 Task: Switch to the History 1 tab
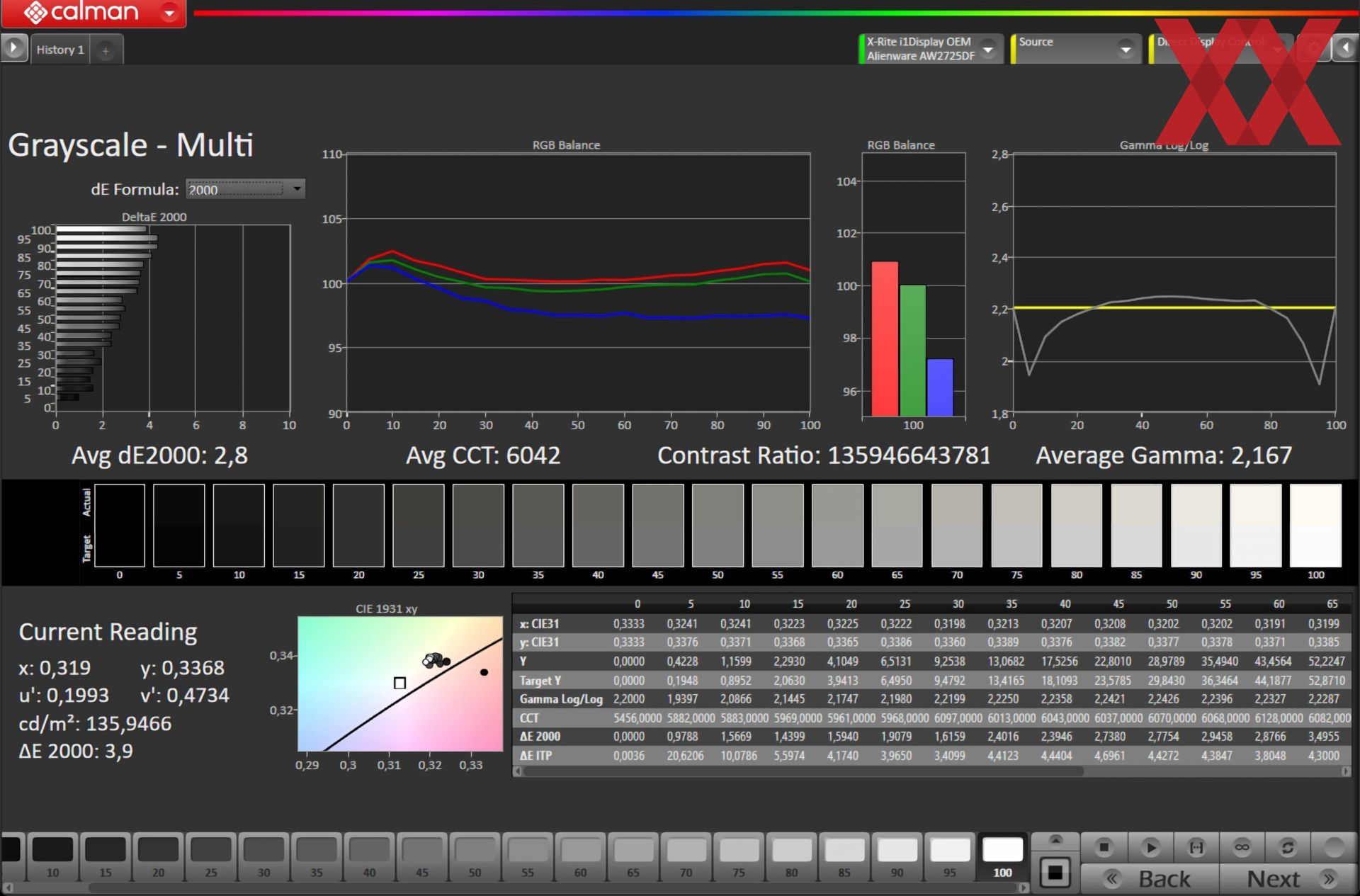point(60,50)
